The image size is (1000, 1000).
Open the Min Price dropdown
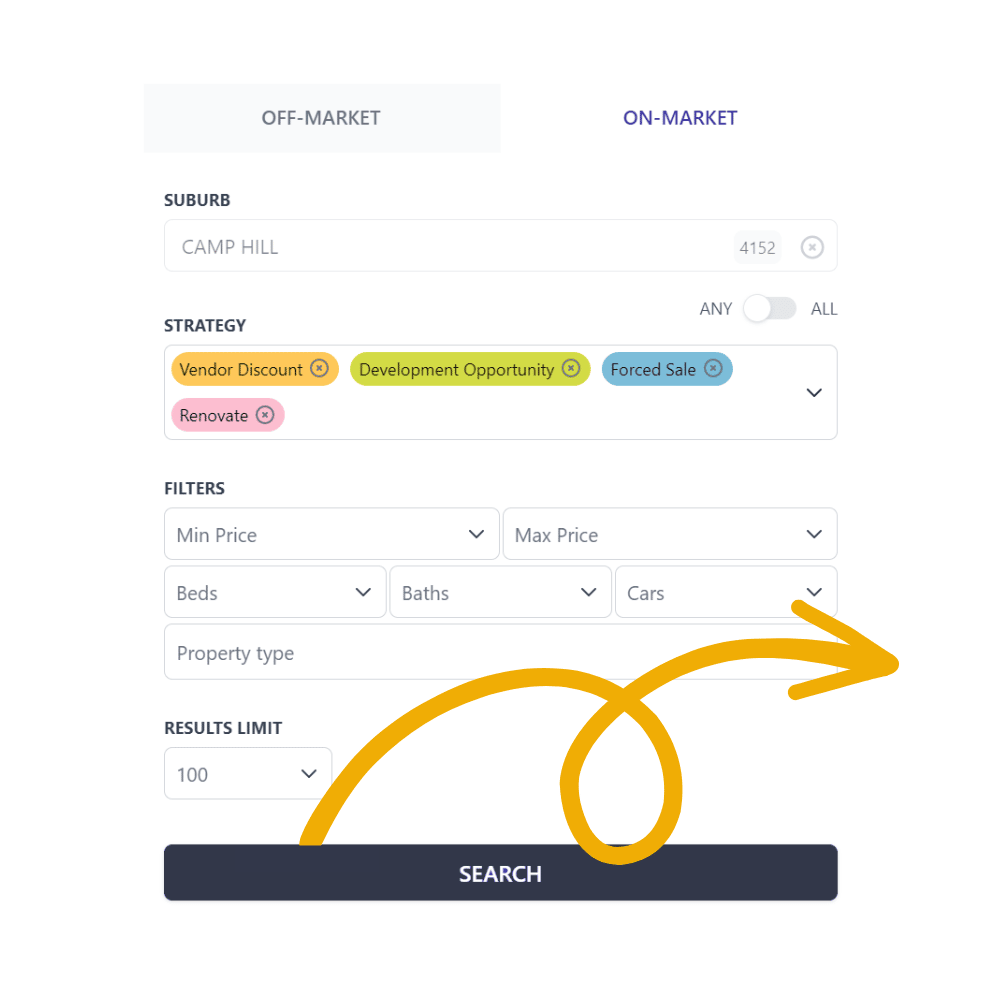[332, 534]
